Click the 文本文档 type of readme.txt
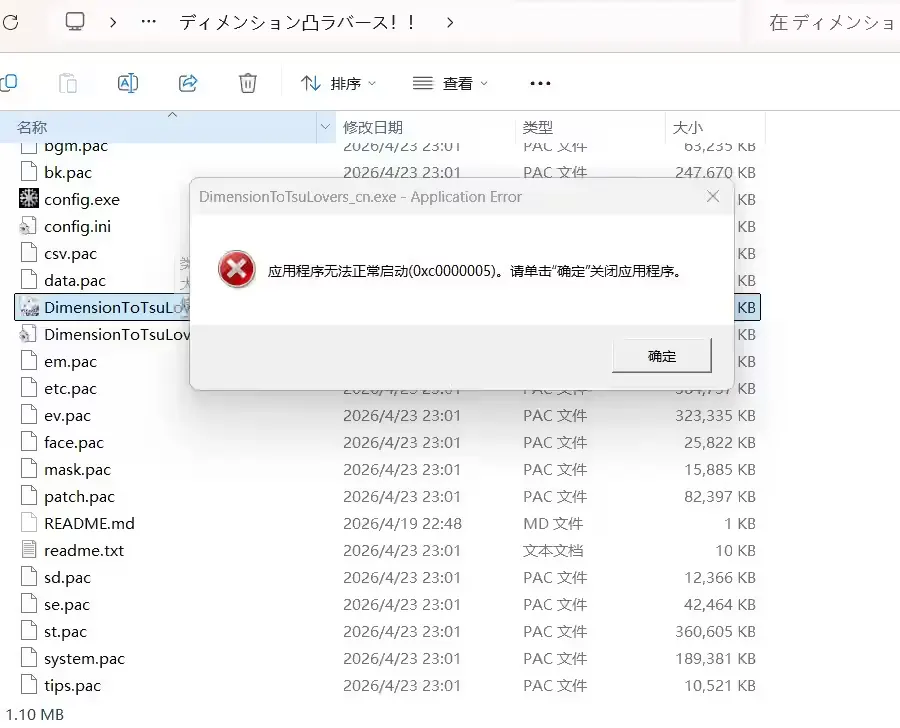Image resolution: width=900 pixels, height=728 pixels. tap(553, 551)
